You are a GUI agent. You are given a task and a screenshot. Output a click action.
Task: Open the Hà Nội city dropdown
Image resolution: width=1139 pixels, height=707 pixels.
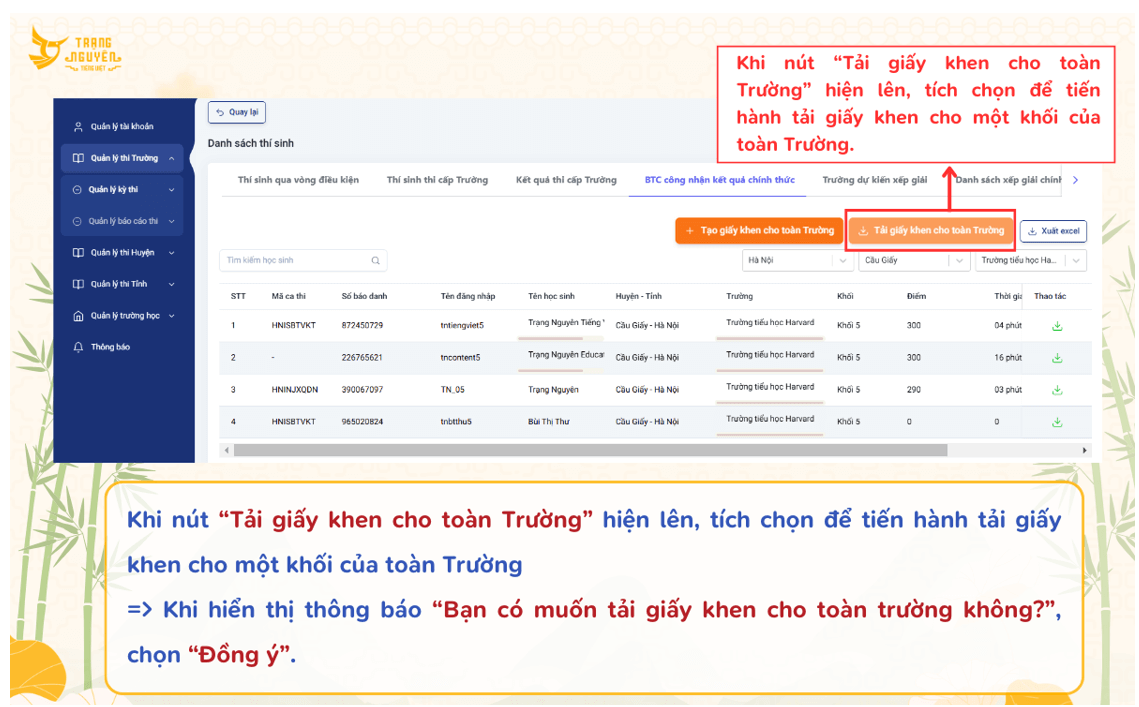(x=797, y=260)
